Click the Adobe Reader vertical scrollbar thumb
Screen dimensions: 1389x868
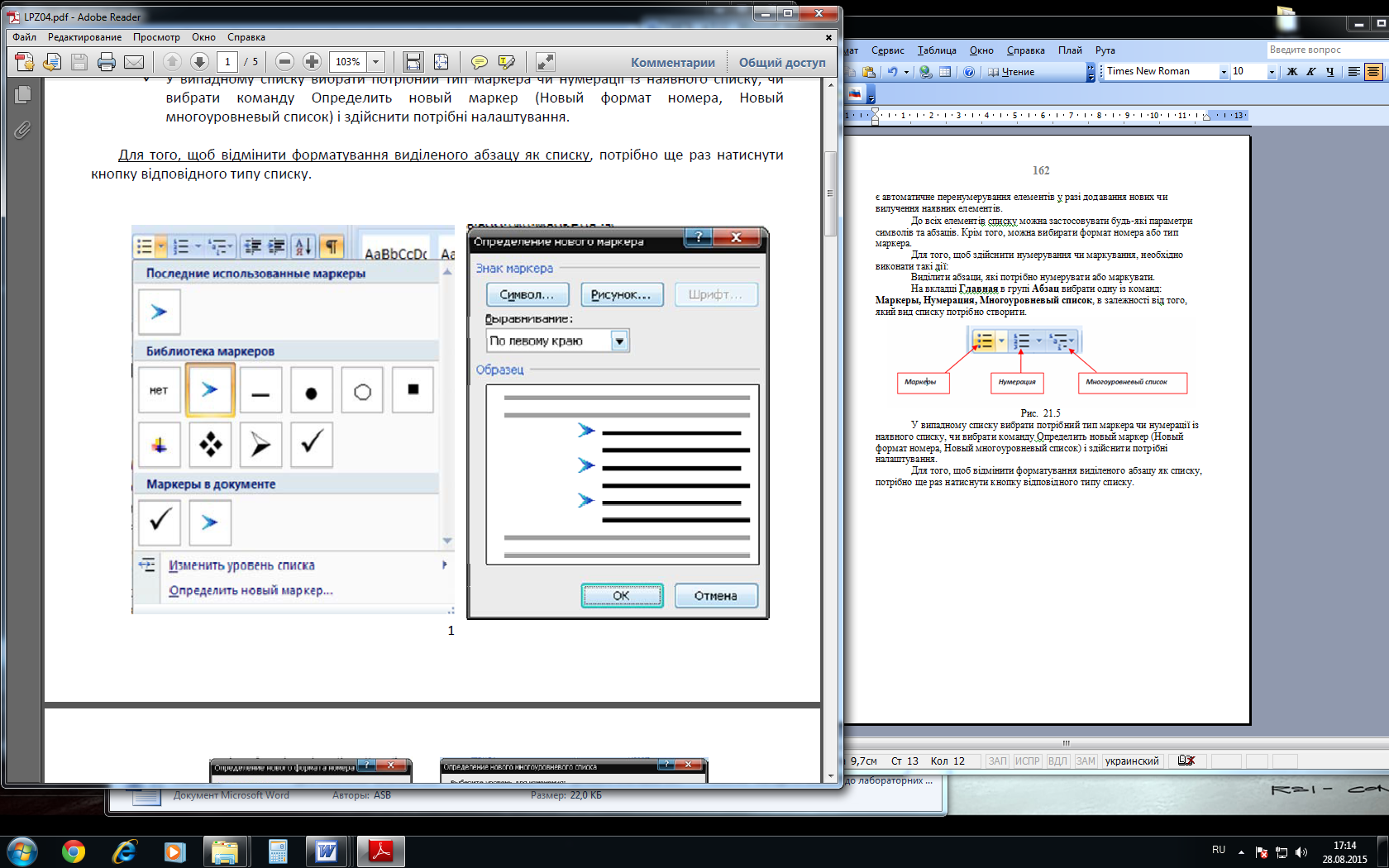tap(830, 193)
